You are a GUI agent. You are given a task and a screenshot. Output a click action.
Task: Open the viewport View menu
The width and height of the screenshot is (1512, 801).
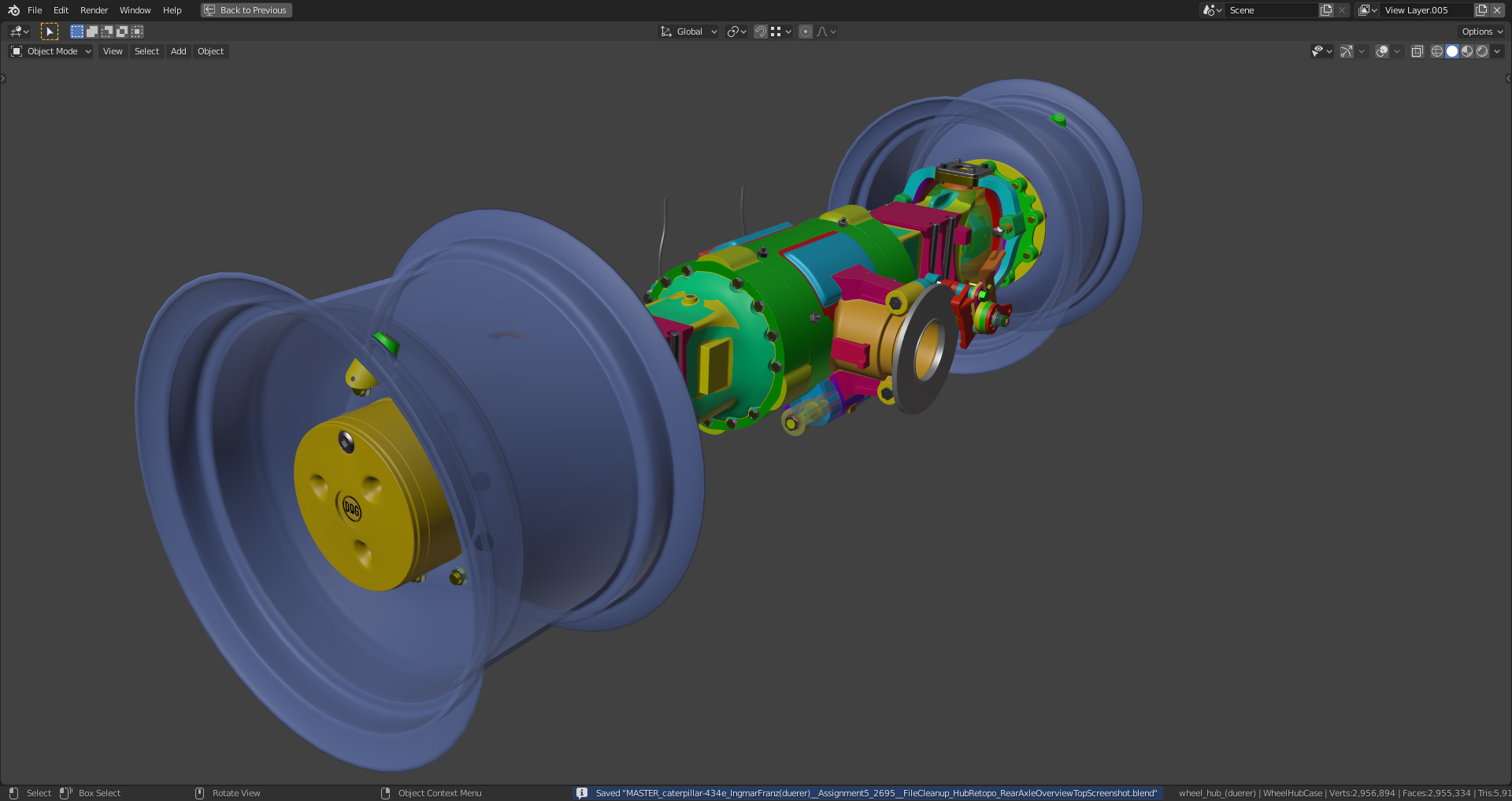click(x=113, y=51)
